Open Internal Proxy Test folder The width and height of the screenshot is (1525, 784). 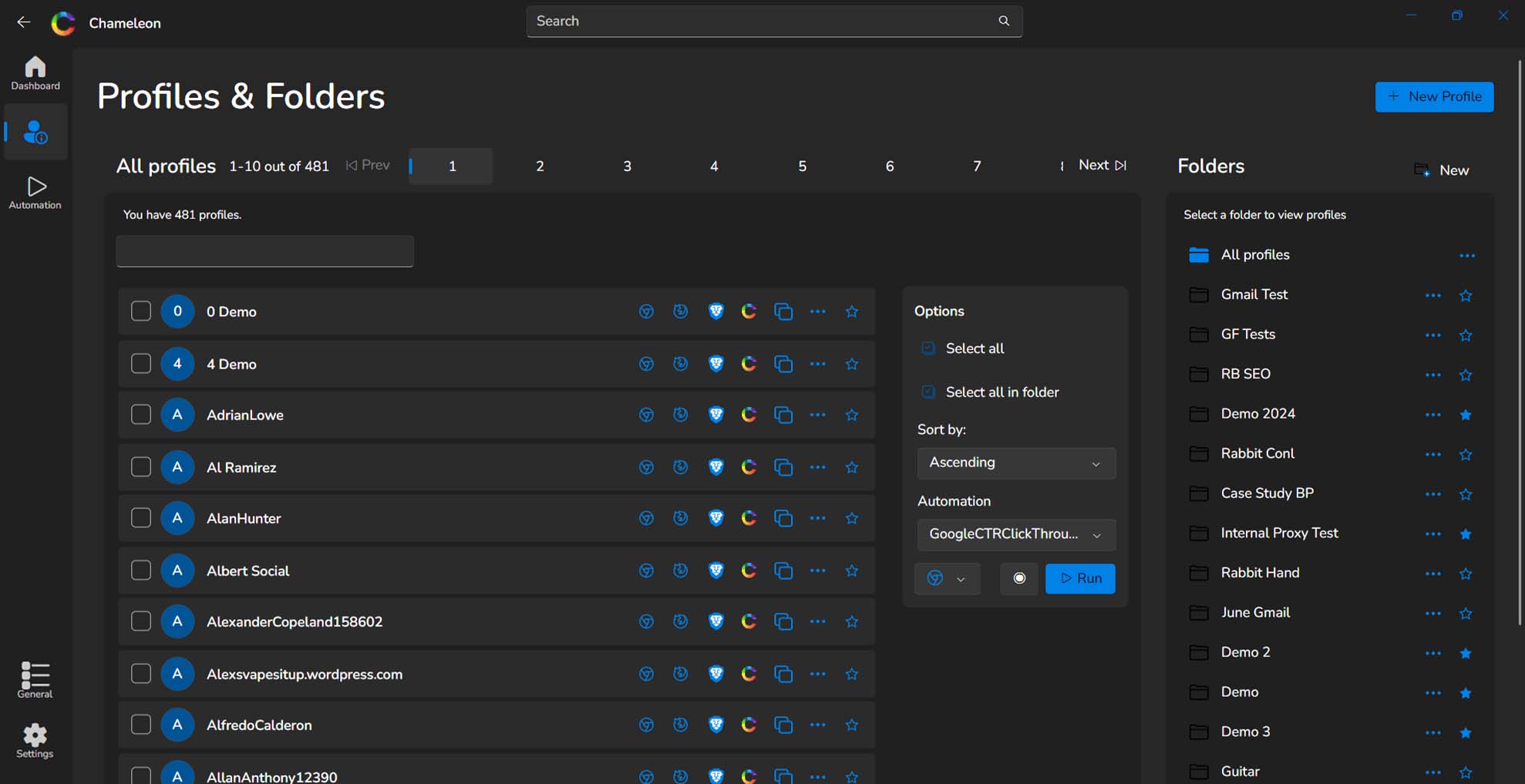[x=1279, y=533]
